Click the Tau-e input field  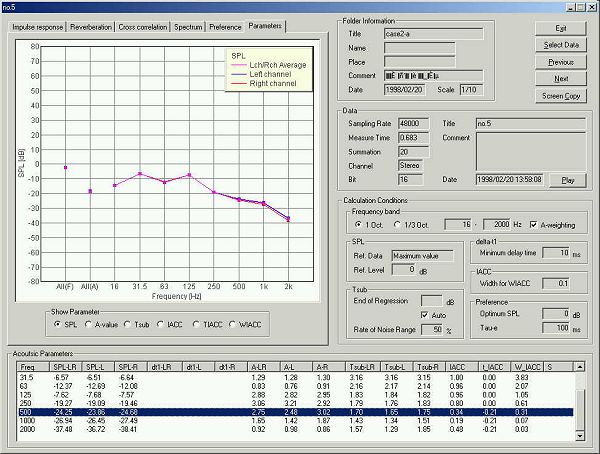point(556,328)
